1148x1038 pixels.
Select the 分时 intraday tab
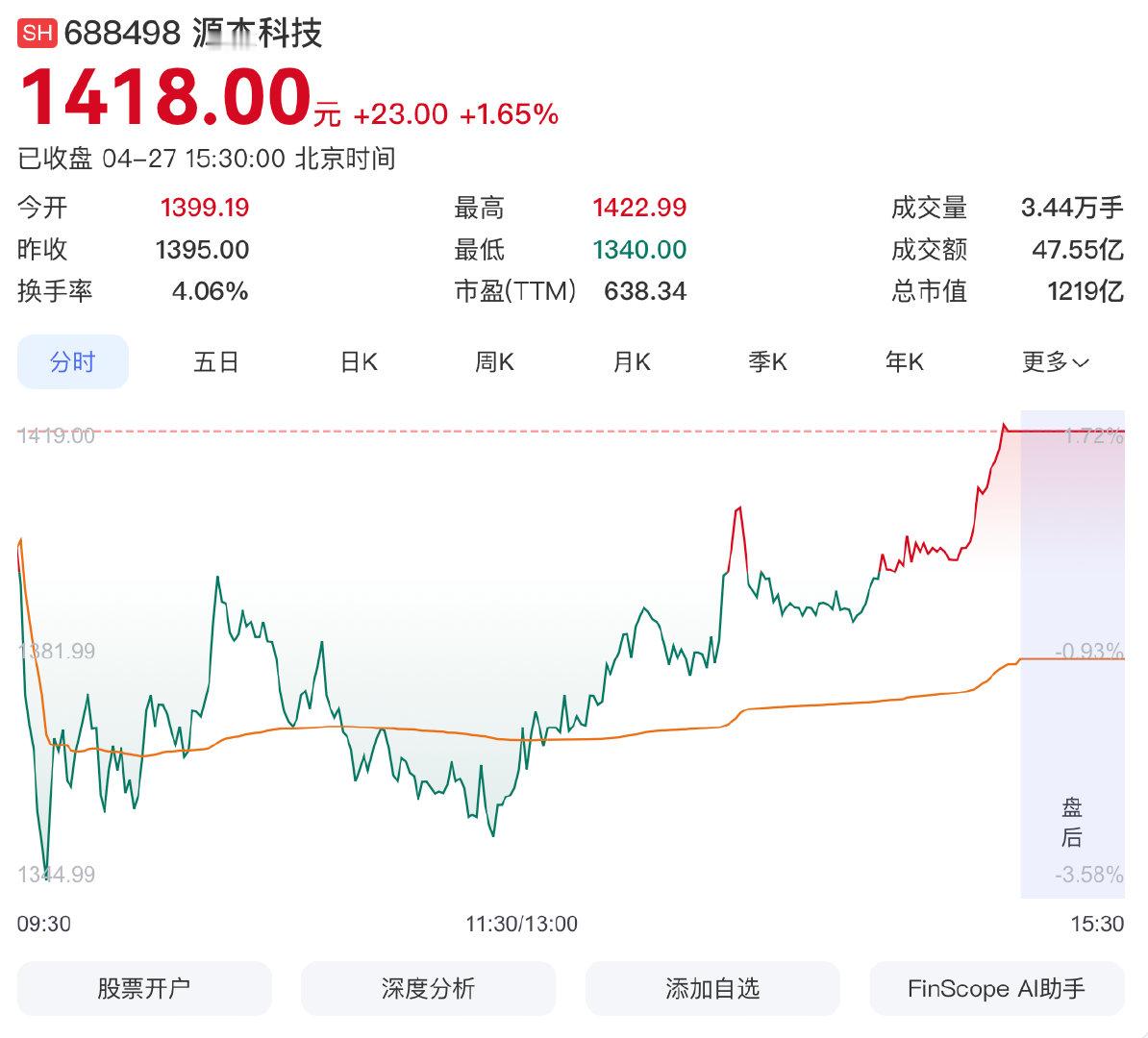72,361
